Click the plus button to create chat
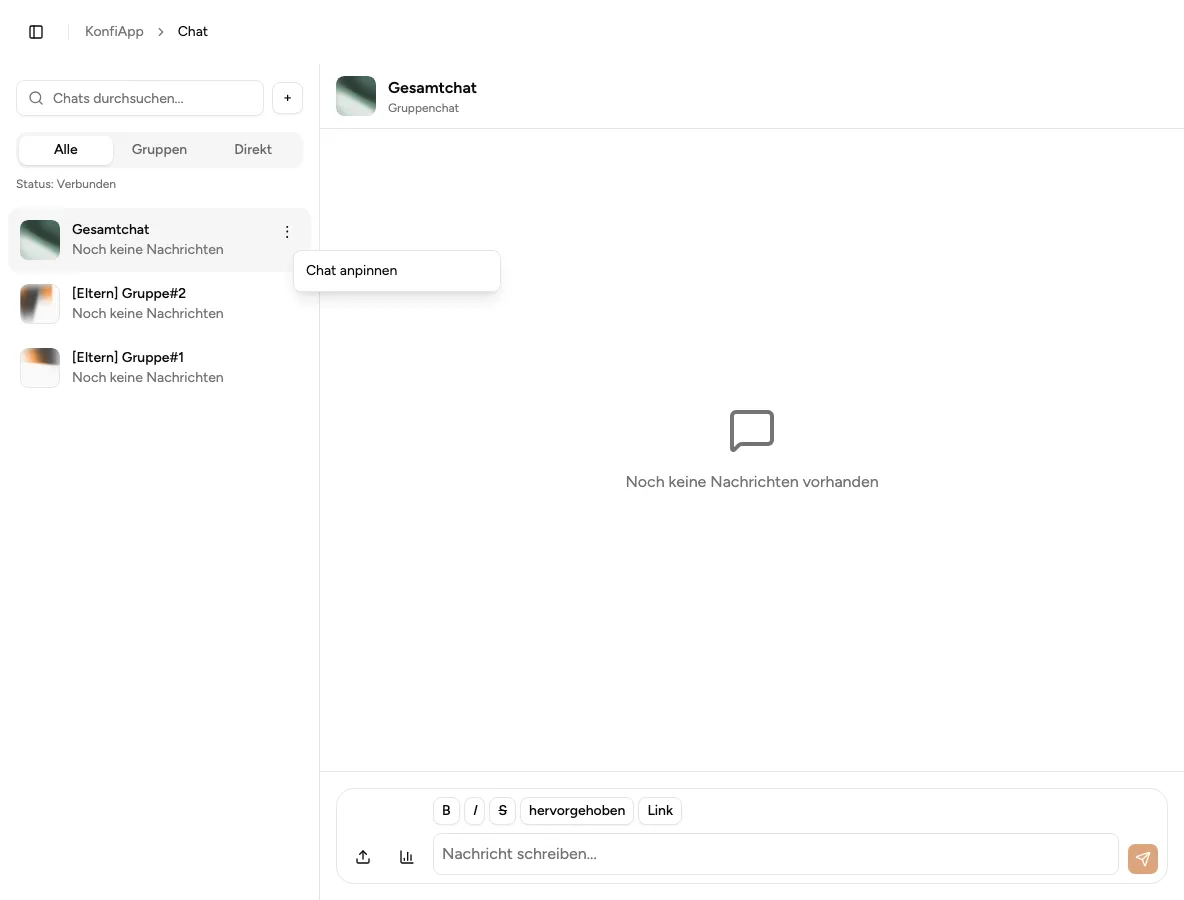 tap(288, 98)
